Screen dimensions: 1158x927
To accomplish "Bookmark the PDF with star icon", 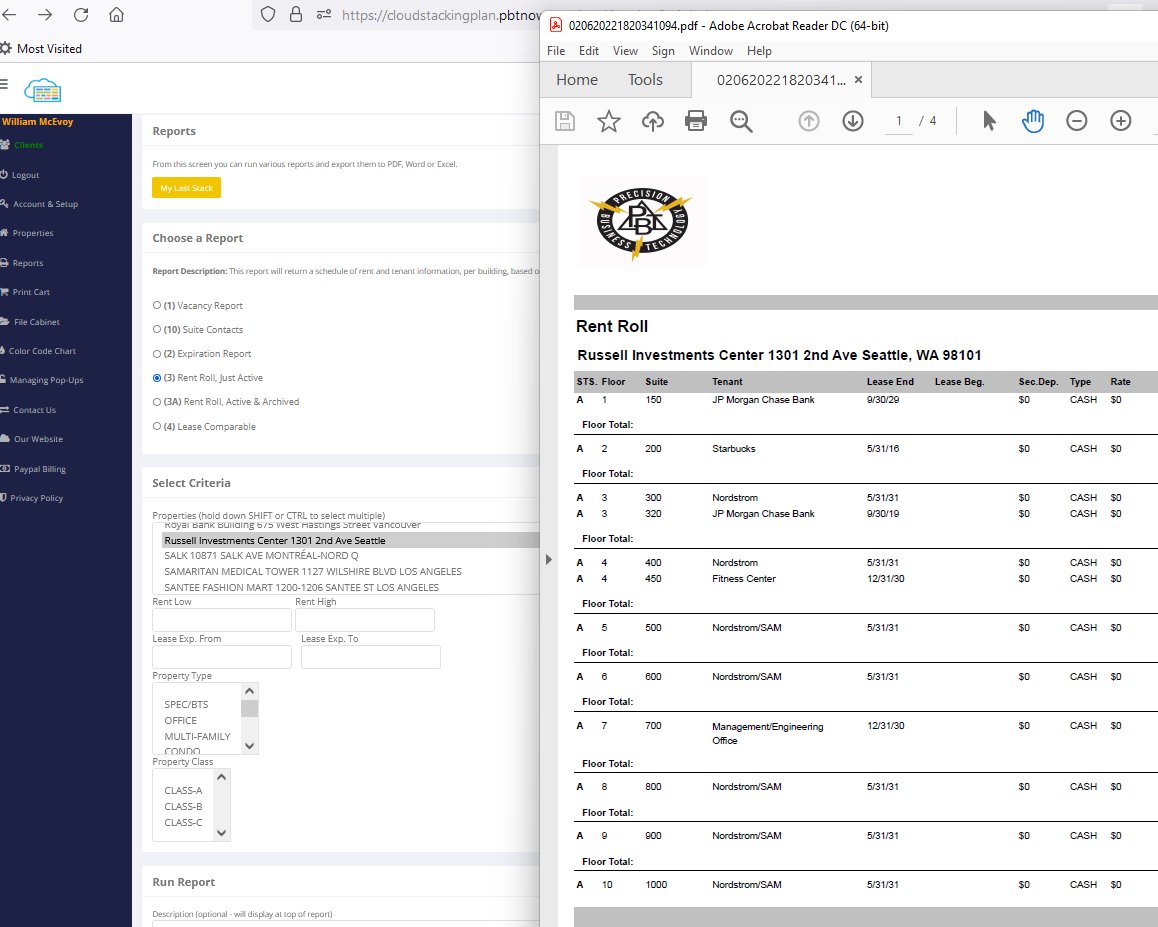I will coord(609,121).
